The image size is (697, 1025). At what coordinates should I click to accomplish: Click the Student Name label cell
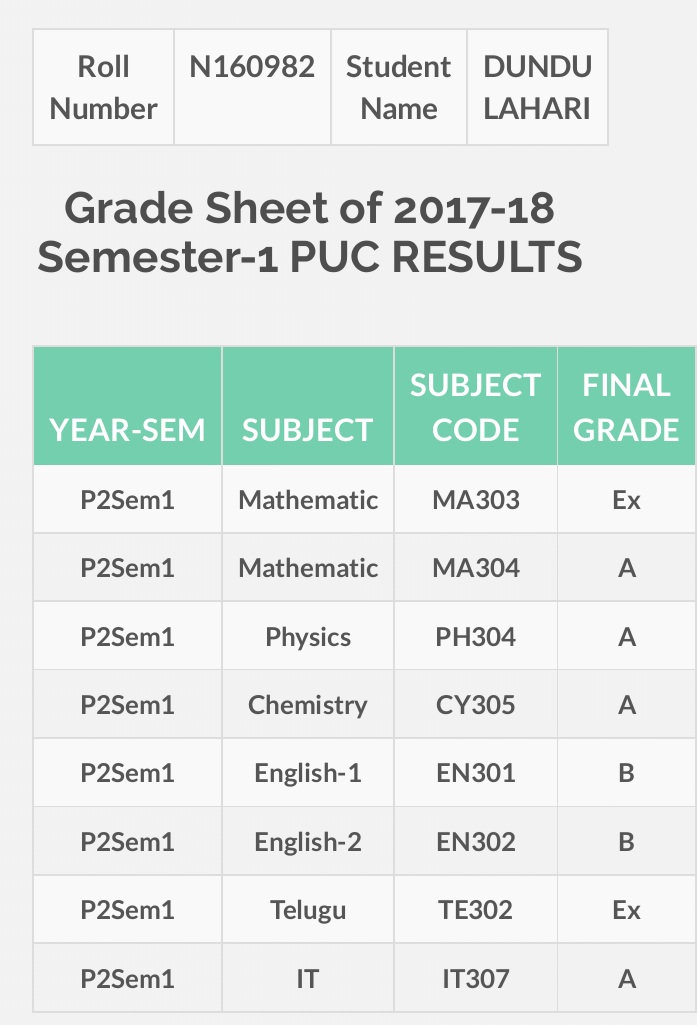pyautogui.click(x=399, y=87)
